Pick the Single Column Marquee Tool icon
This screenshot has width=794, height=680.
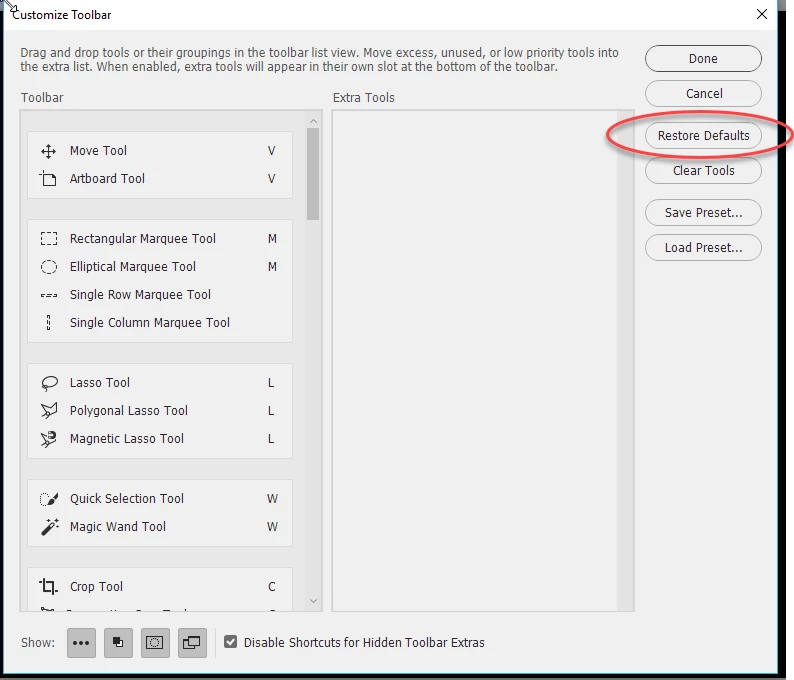[49, 323]
